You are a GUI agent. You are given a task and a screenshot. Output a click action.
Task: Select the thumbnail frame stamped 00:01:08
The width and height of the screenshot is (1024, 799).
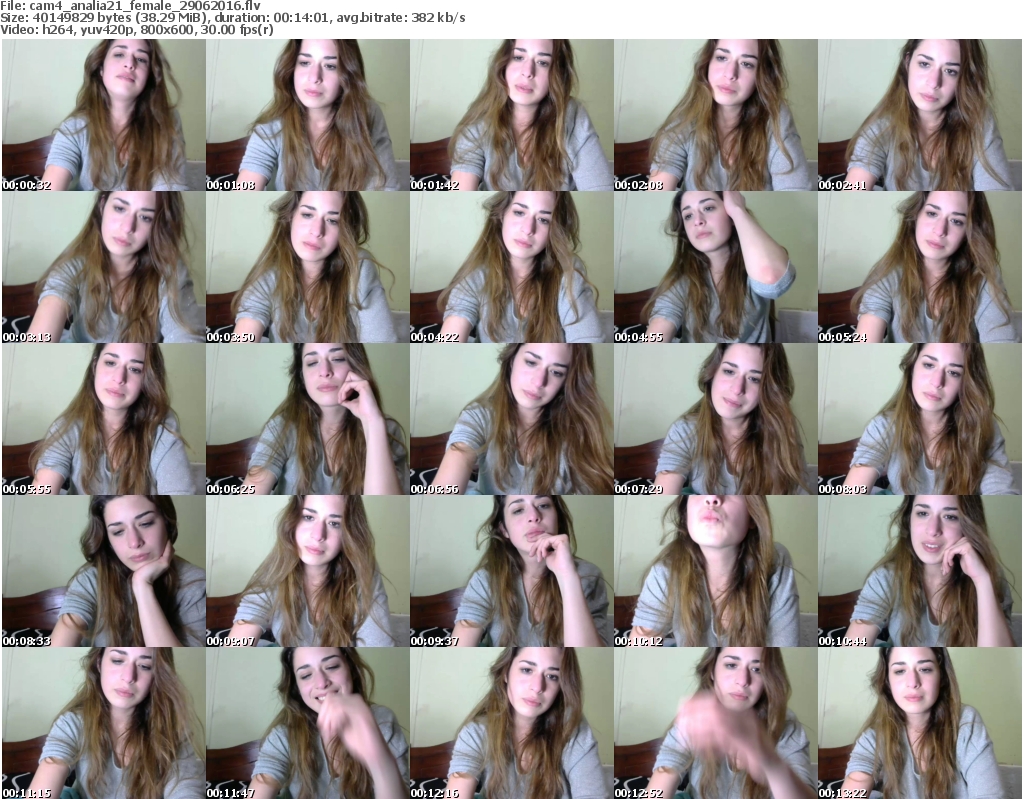point(308,115)
